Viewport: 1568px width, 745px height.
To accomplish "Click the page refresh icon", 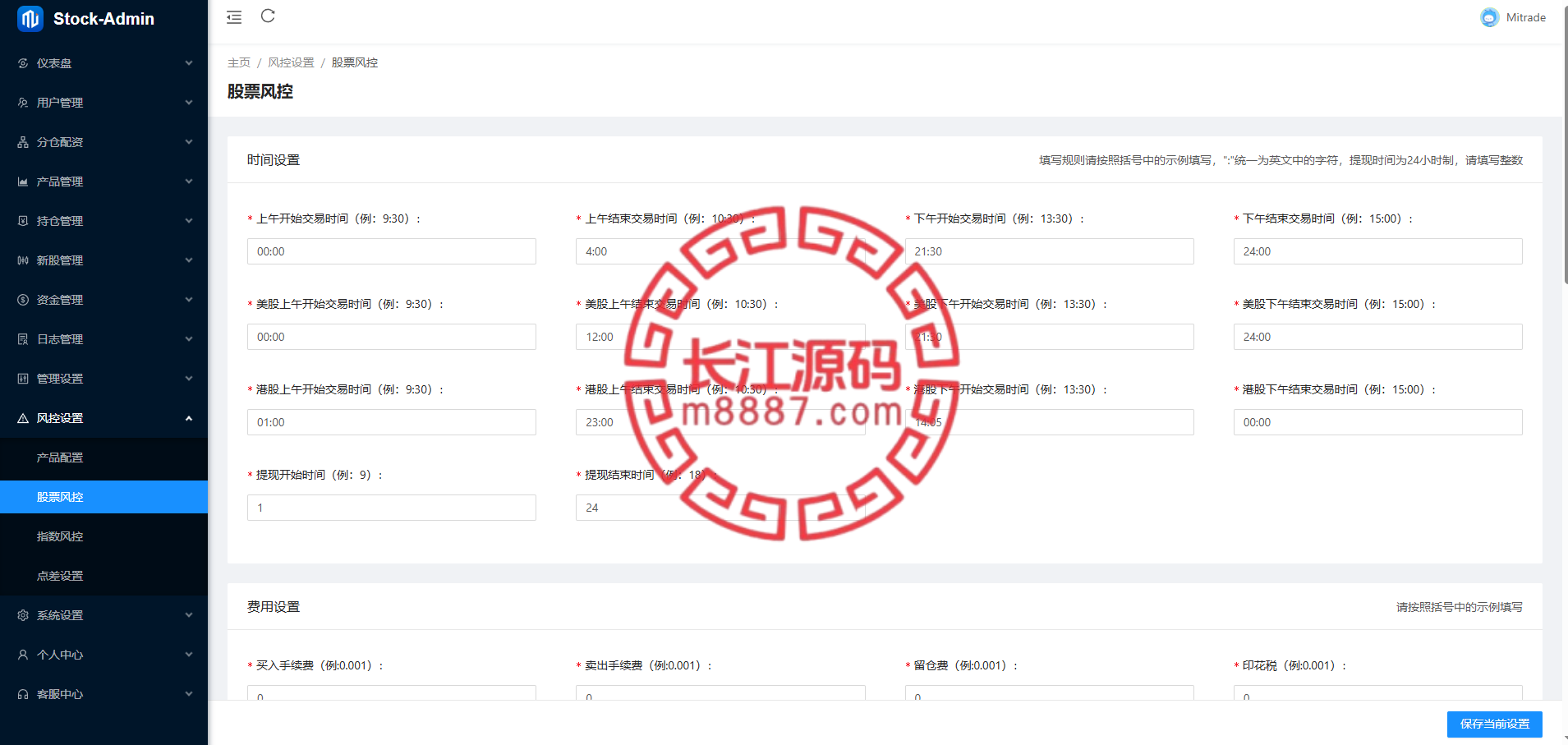I will tap(268, 16).
